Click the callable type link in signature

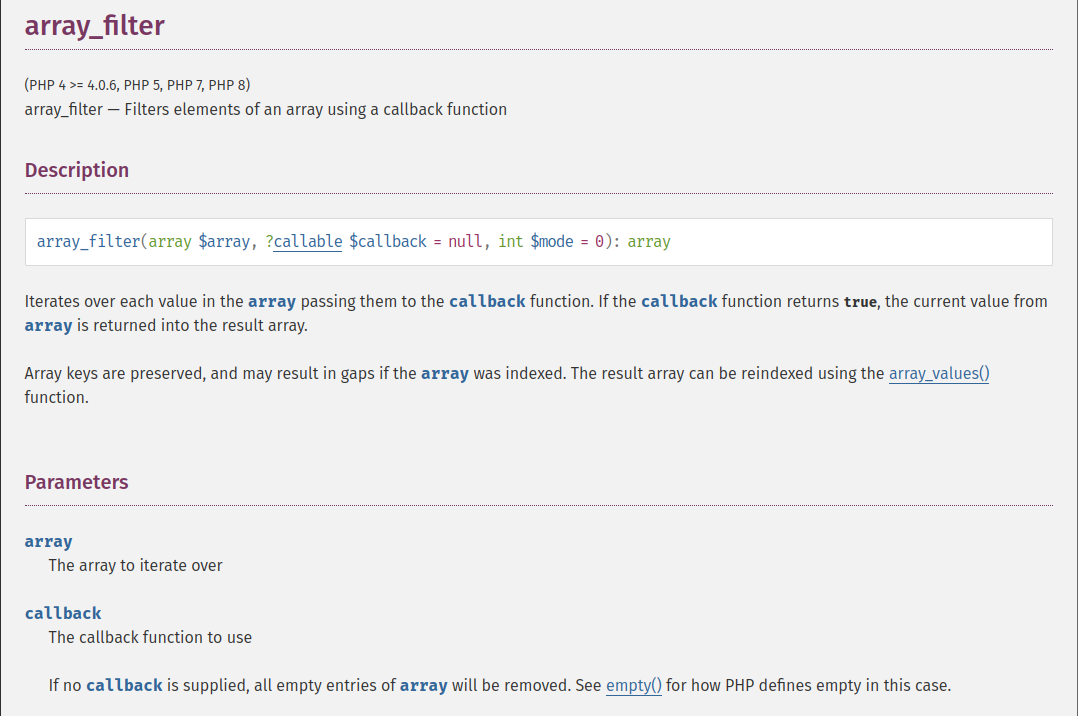point(307,241)
